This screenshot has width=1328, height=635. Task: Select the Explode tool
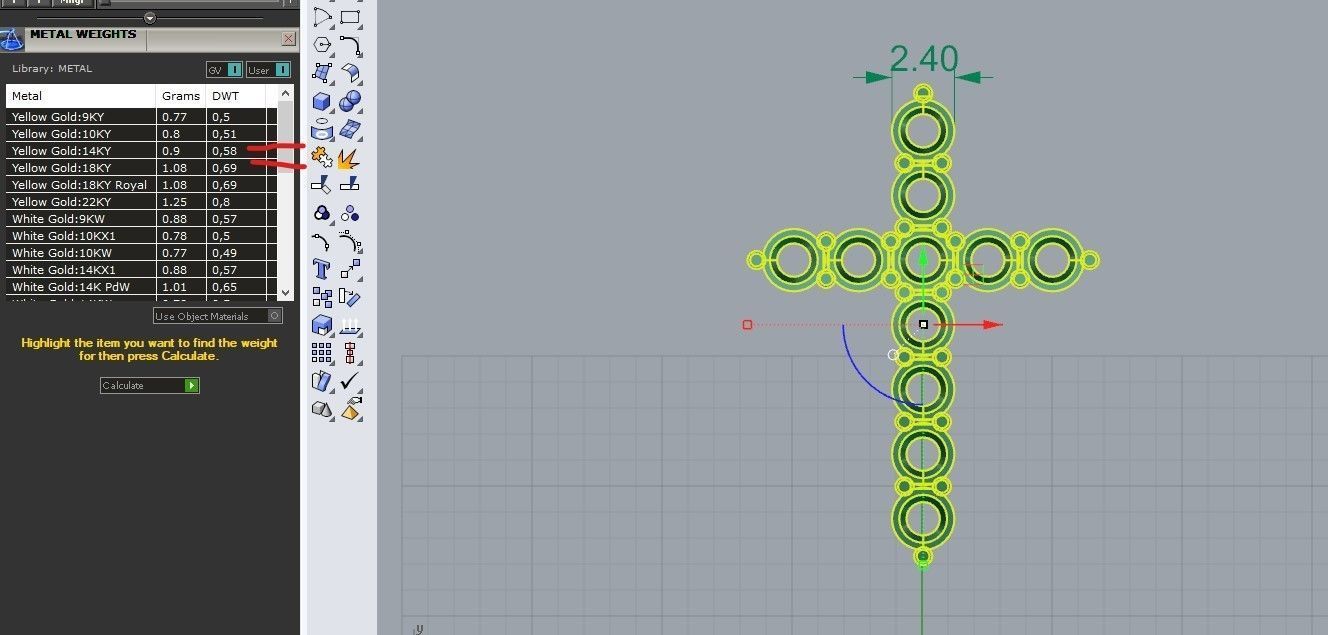tap(349, 158)
